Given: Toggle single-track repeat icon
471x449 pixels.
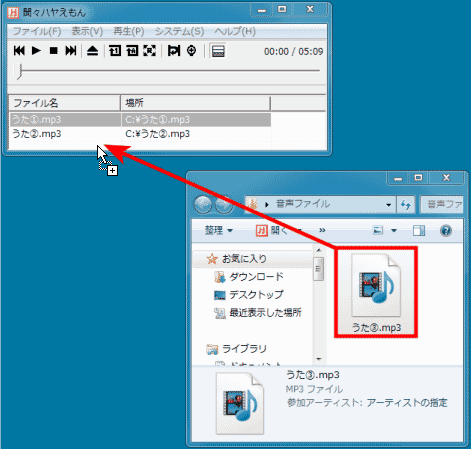Looking at the screenshot, I should click(x=115, y=51).
